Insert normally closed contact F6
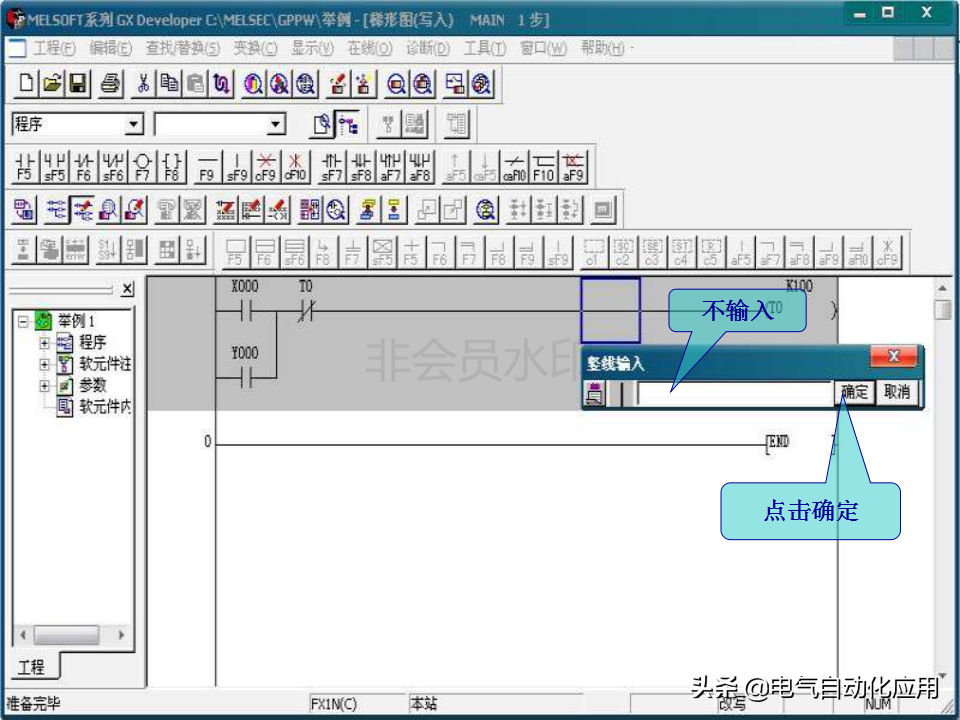 pyautogui.click(x=84, y=167)
